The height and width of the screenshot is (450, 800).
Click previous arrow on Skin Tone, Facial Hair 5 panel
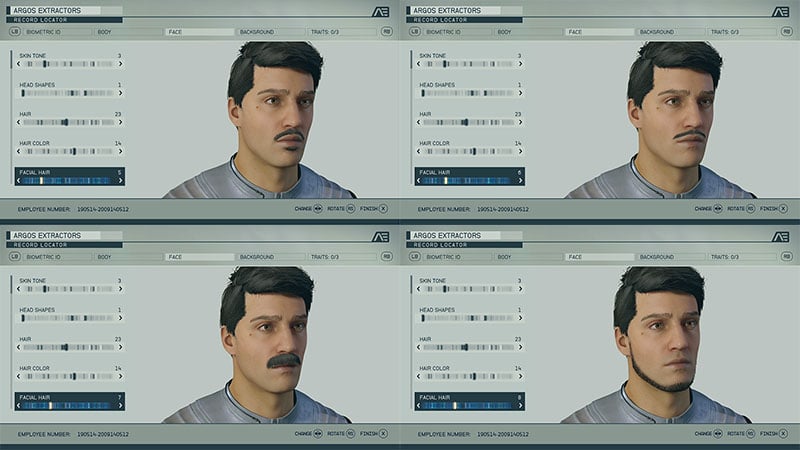[19, 64]
